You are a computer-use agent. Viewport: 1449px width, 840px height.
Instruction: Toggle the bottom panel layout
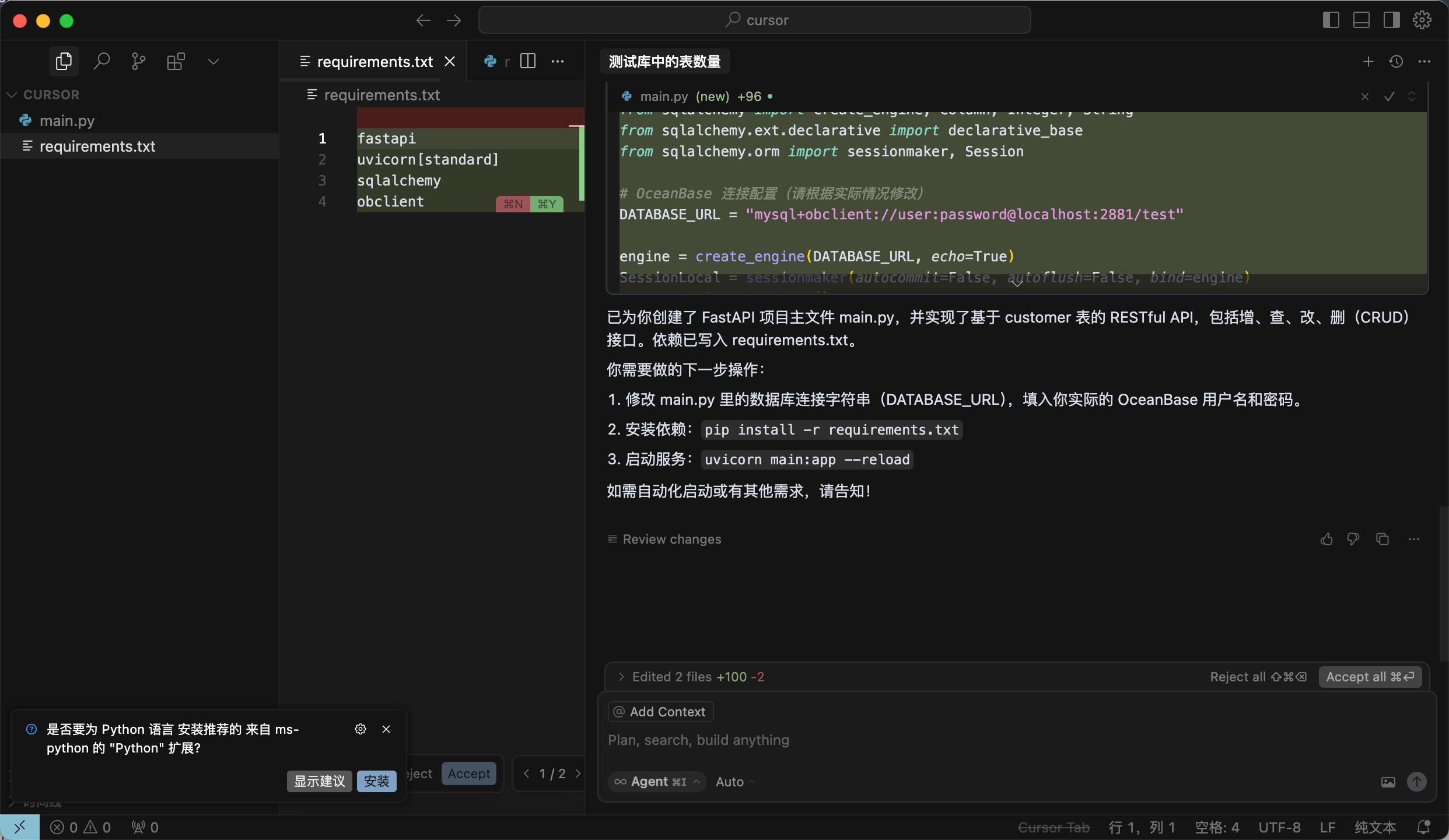pos(1361,20)
